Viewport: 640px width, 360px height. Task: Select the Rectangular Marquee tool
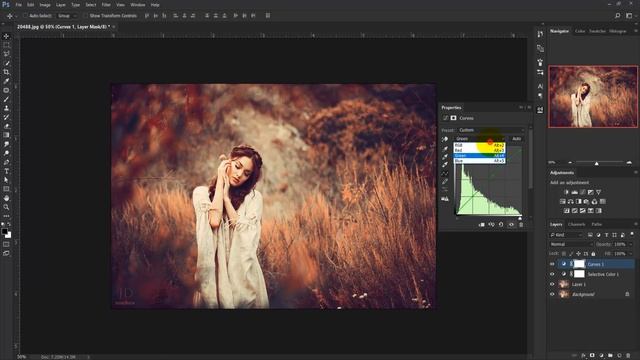(x=6, y=45)
